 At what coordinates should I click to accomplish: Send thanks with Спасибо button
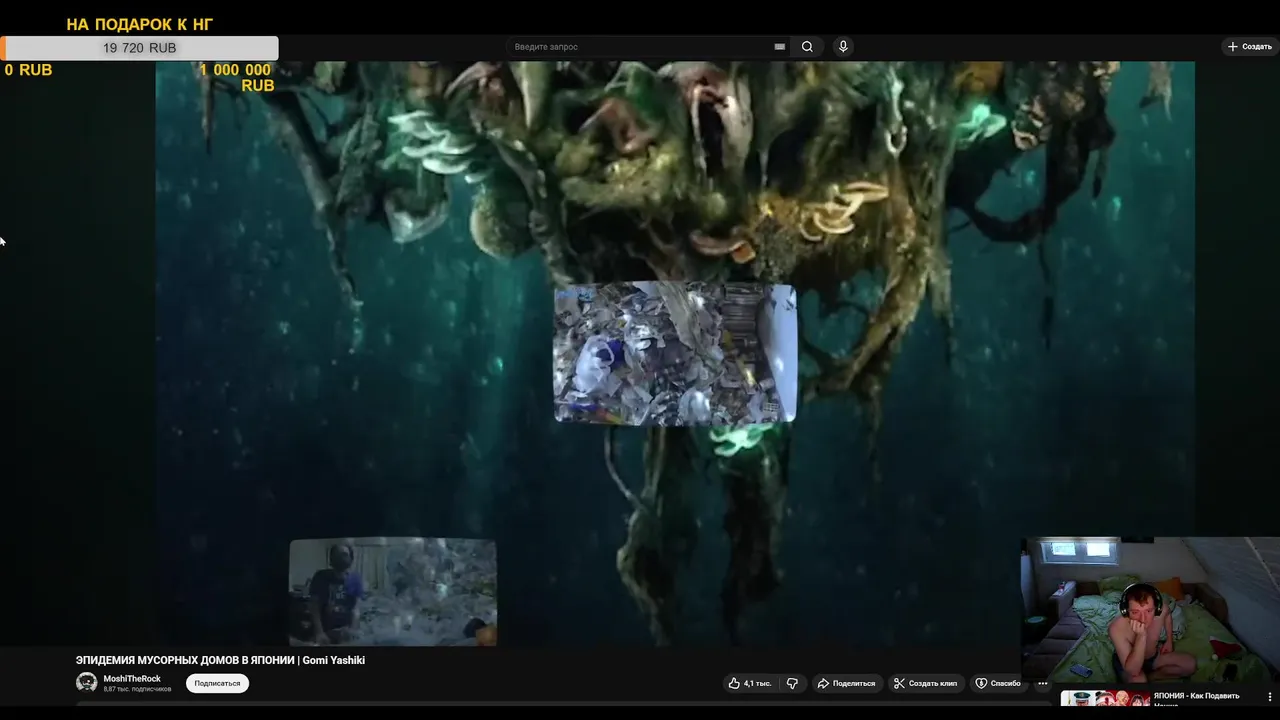pyautogui.click(x=998, y=683)
